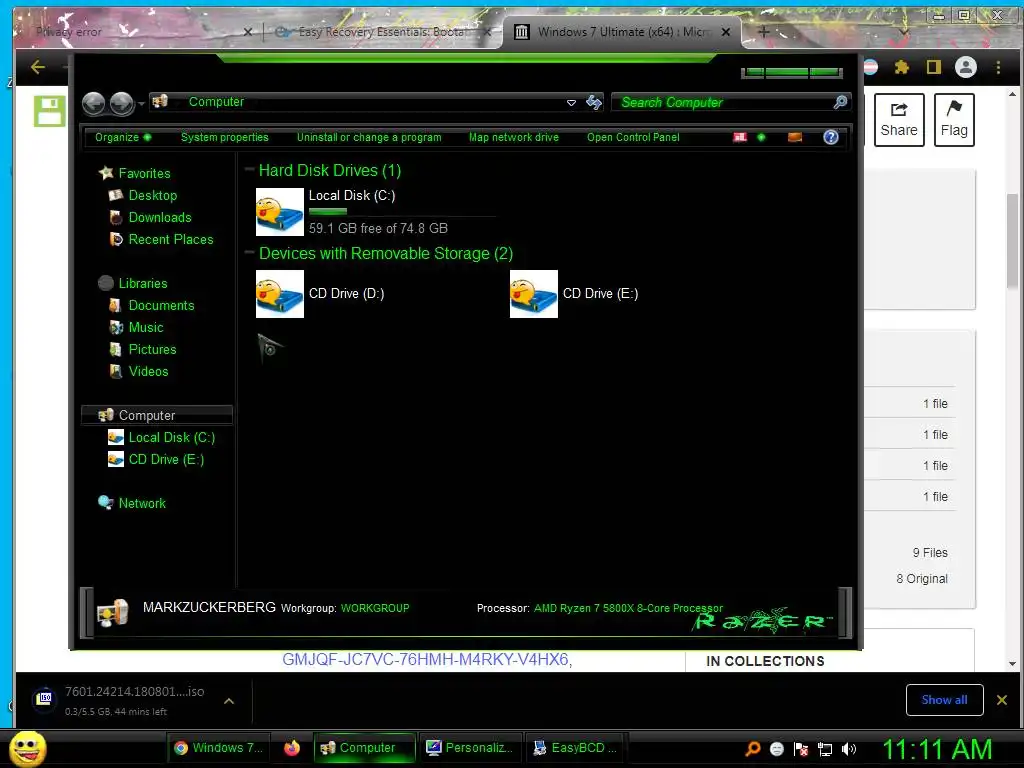Open the ISO download options chevron
The height and width of the screenshot is (768, 1024).
(229, 701)
